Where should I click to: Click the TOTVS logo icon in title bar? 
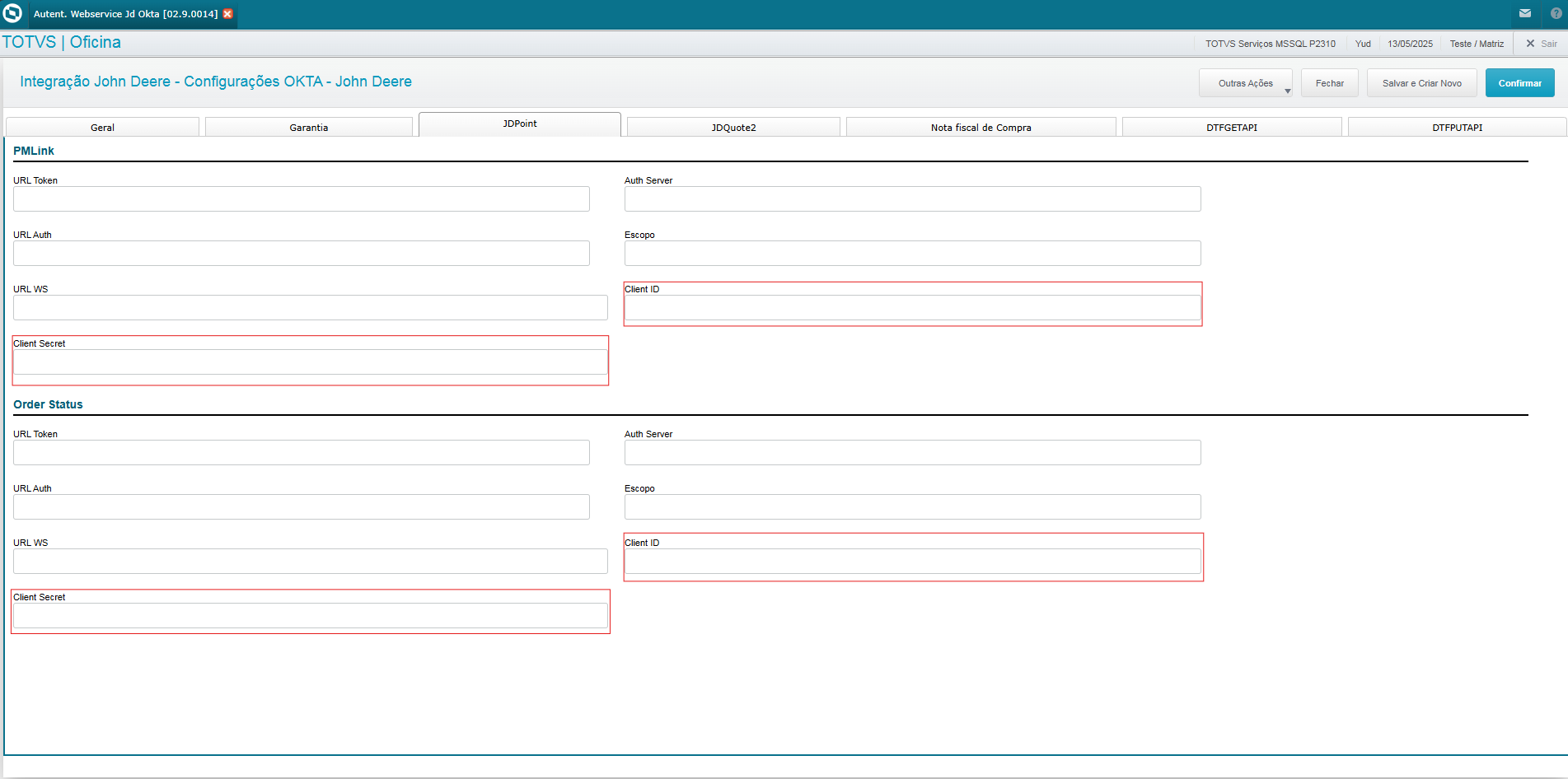click(x=12, y=13)
